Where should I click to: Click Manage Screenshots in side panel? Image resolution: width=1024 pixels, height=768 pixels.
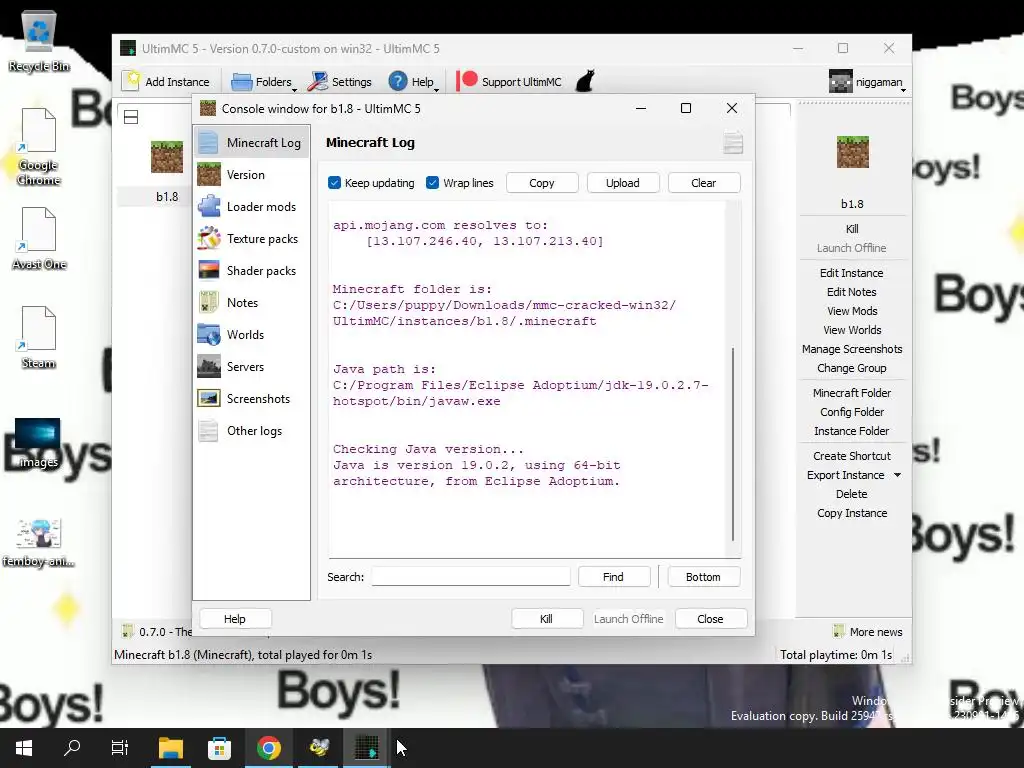pyautogui.click(x=852, y=348)
